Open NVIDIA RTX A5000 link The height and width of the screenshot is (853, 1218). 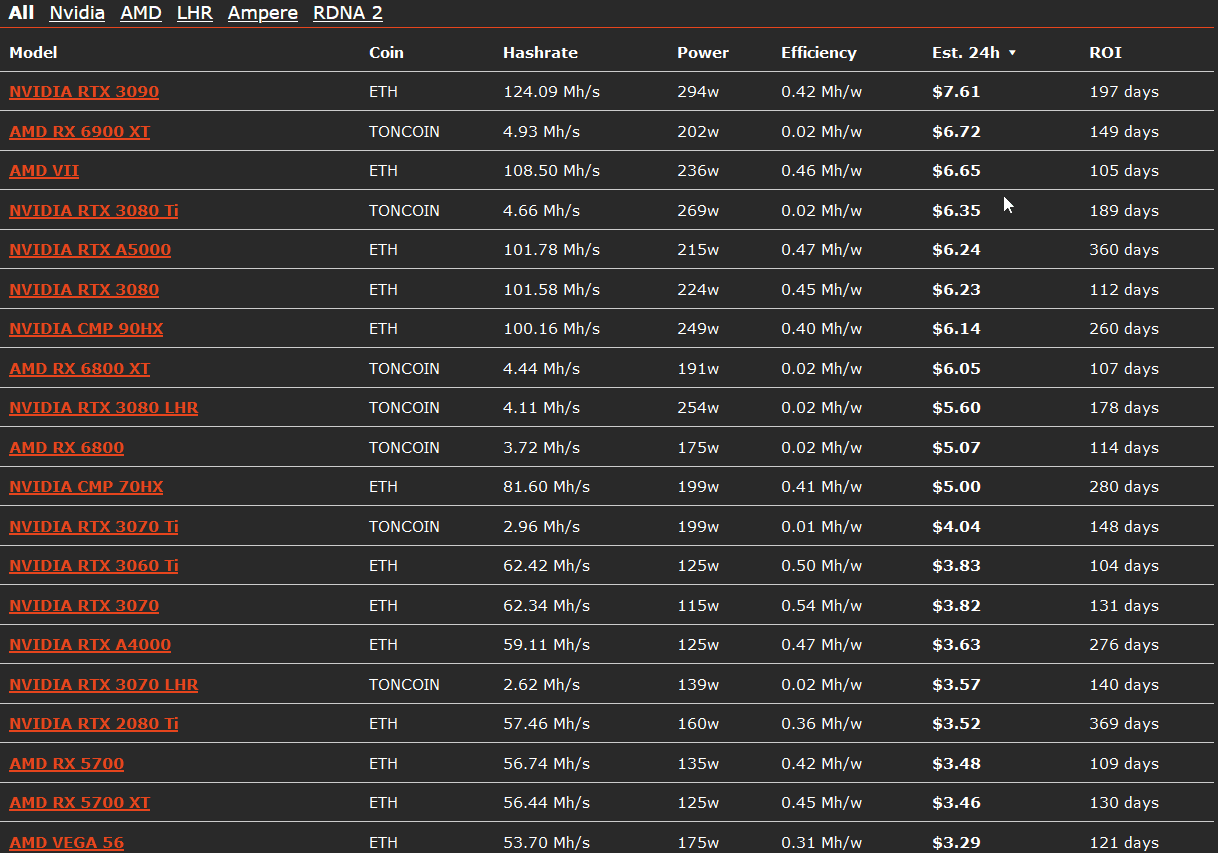[x=90, y=249]
